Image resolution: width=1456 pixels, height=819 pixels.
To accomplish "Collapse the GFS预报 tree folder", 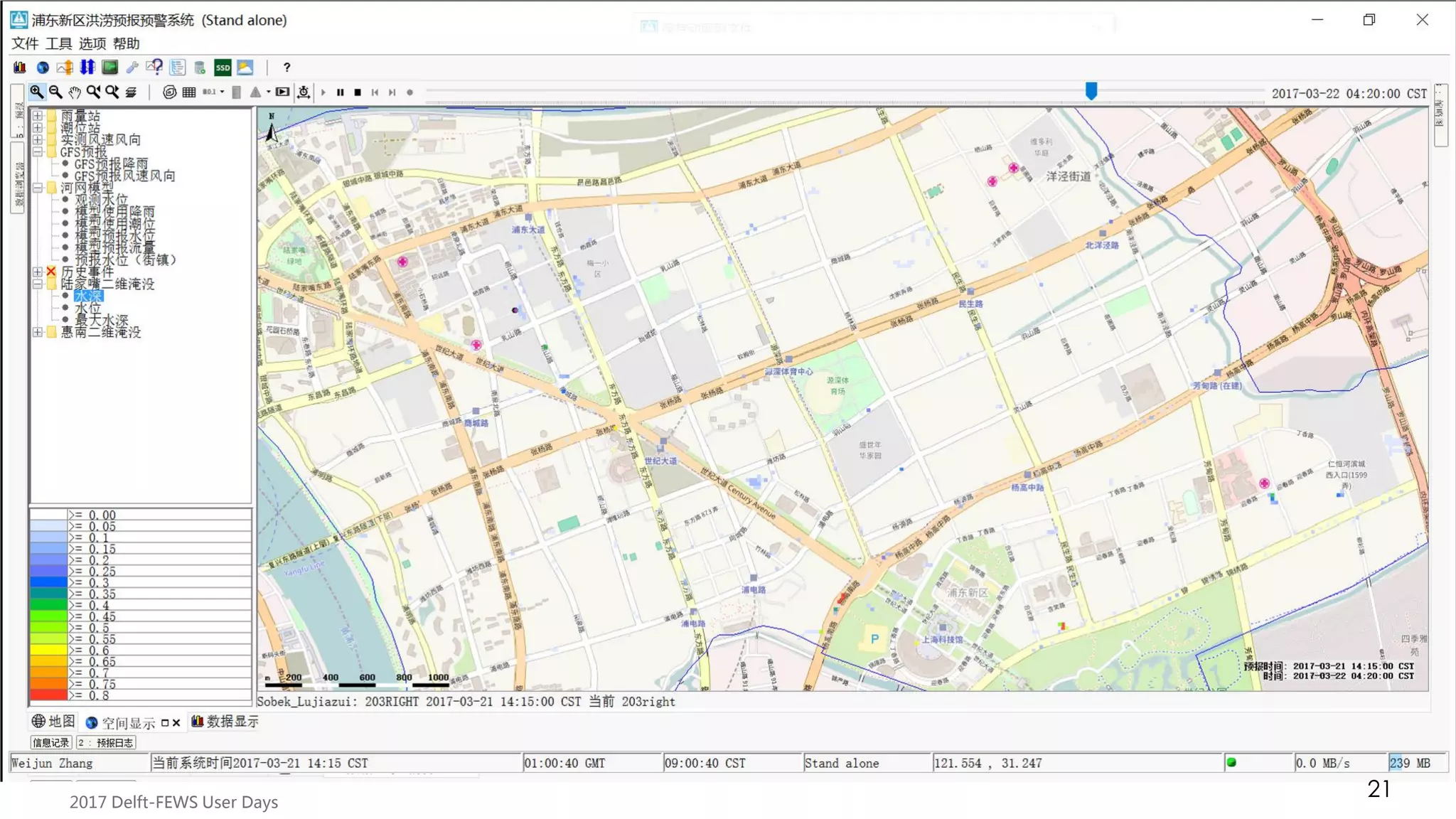I will pyautogui.click(x=38, y=151).
